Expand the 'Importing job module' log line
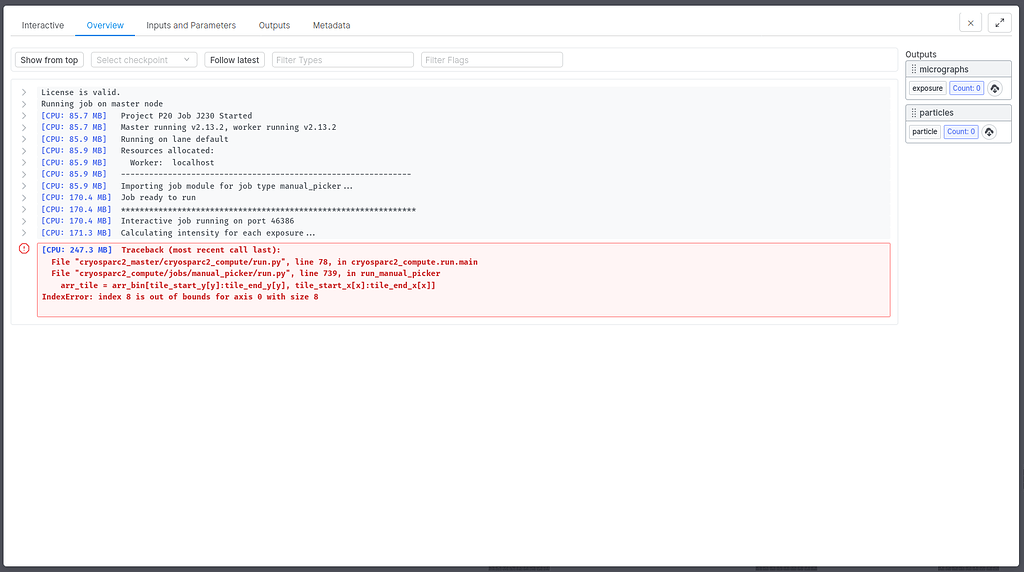1024x572 pixels. [x=24, y=186]
